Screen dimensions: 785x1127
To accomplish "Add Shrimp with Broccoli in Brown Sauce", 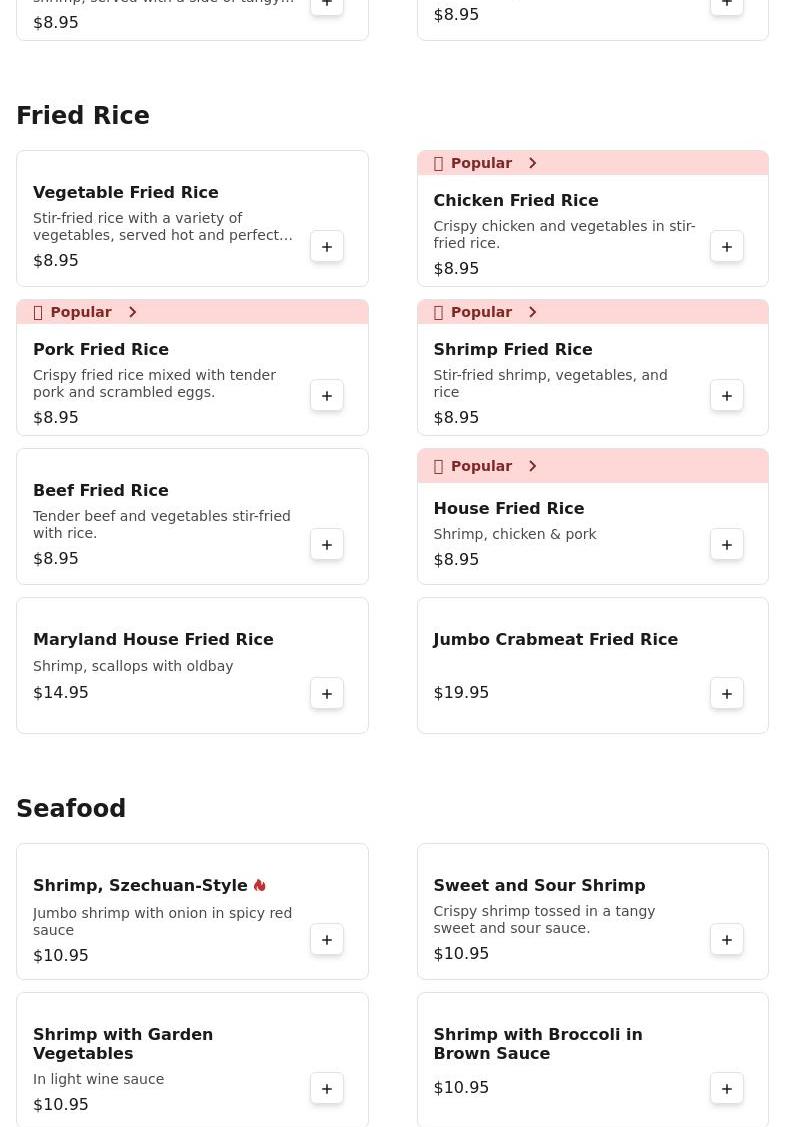I will (x=727, y=1089).
